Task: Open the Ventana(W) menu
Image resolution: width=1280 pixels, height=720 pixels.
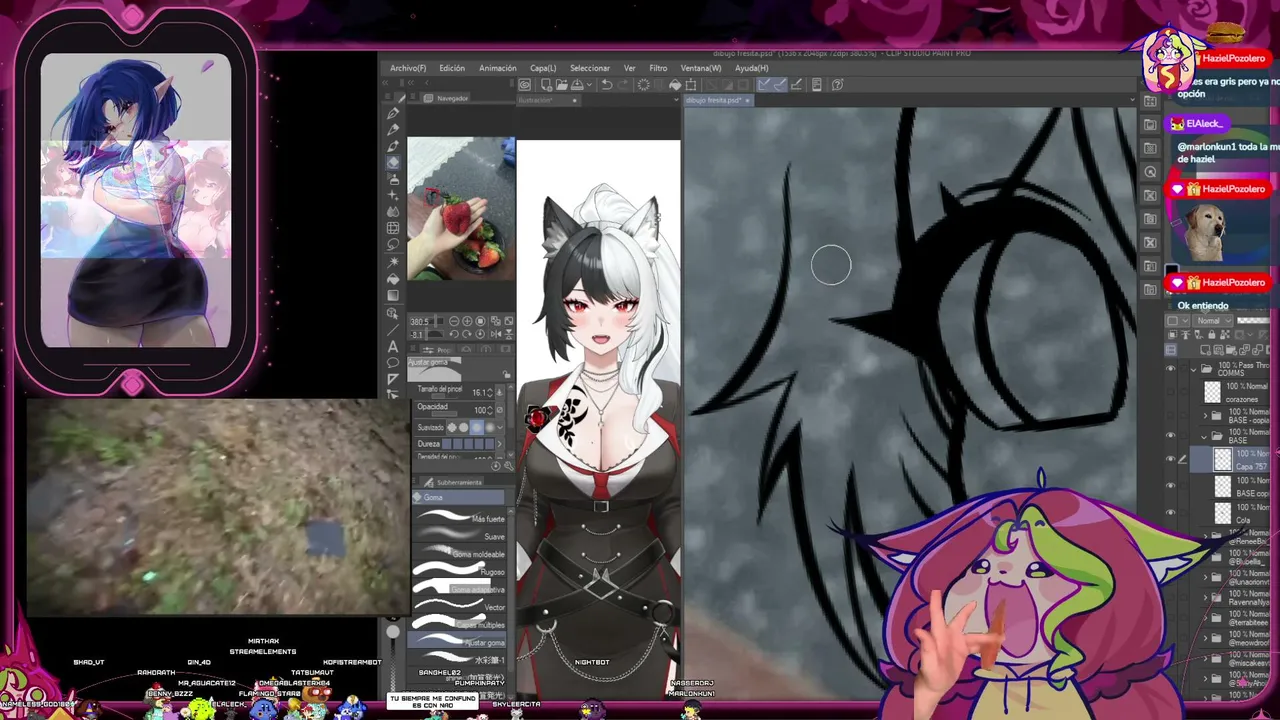Action: 701,68
